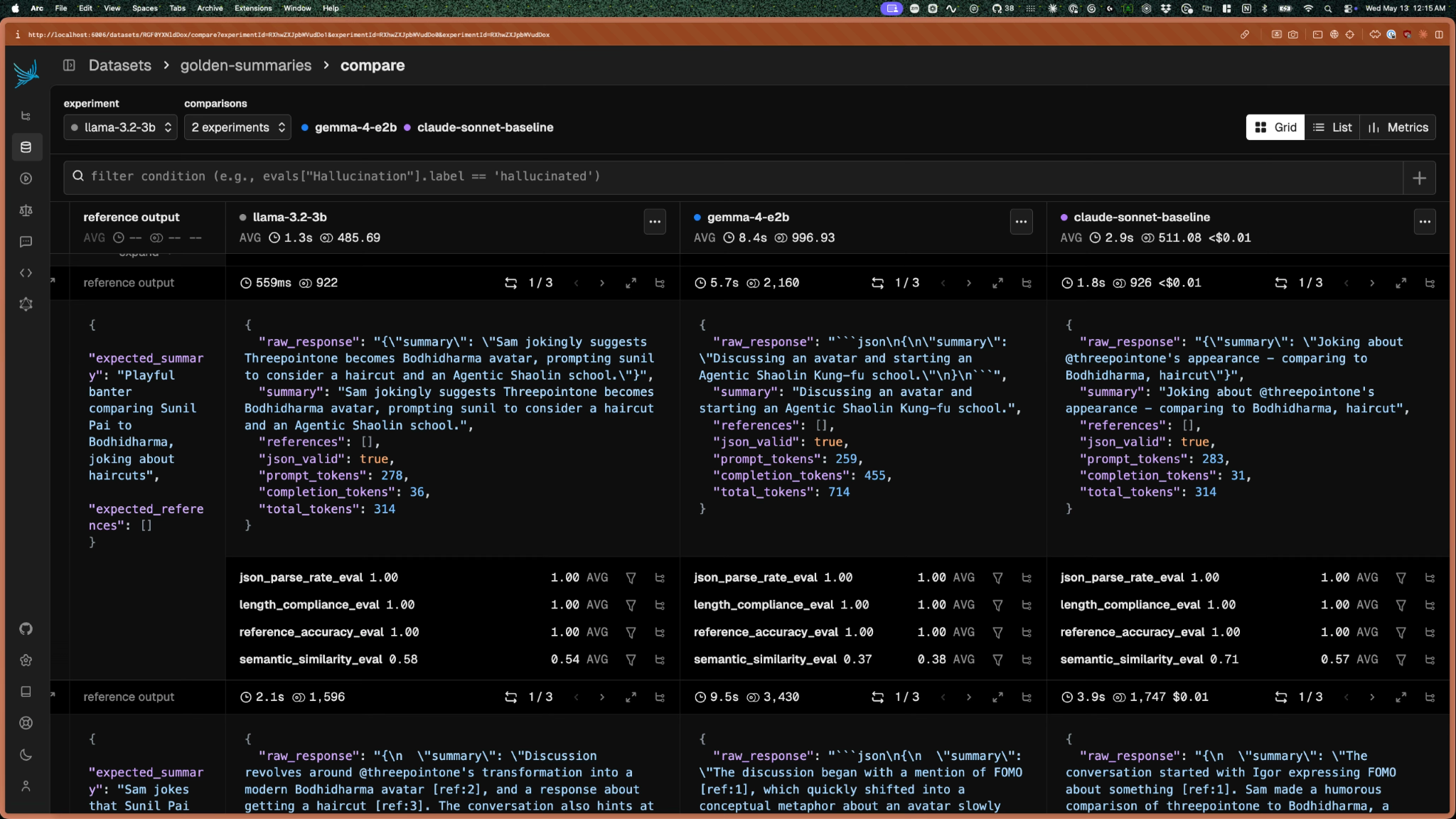Image resolution: width=1456 pixels, height=819 pixels.
Task: Toggle the side navigation panel icon
Action: pos(69,65)
